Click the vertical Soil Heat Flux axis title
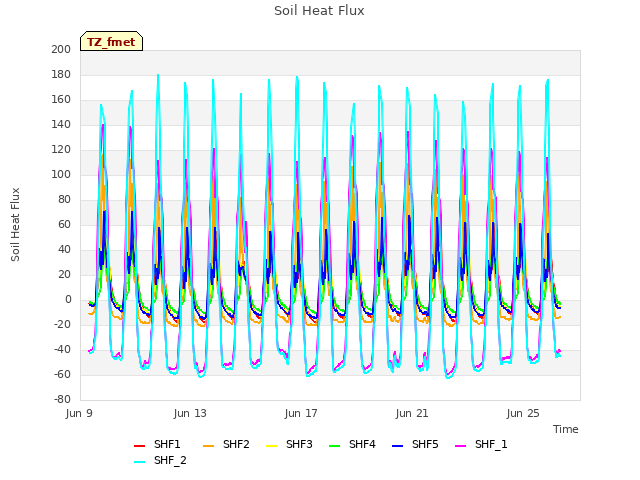 [x=15, y=225]
